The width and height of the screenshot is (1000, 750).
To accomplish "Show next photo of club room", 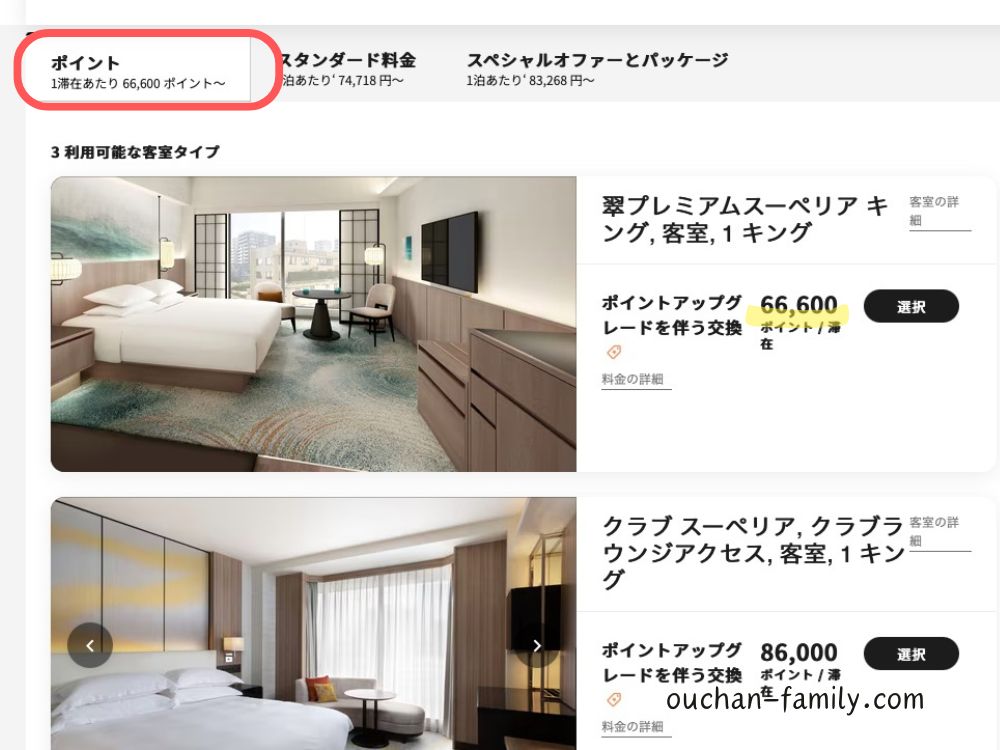I will [x=537, y=645].
